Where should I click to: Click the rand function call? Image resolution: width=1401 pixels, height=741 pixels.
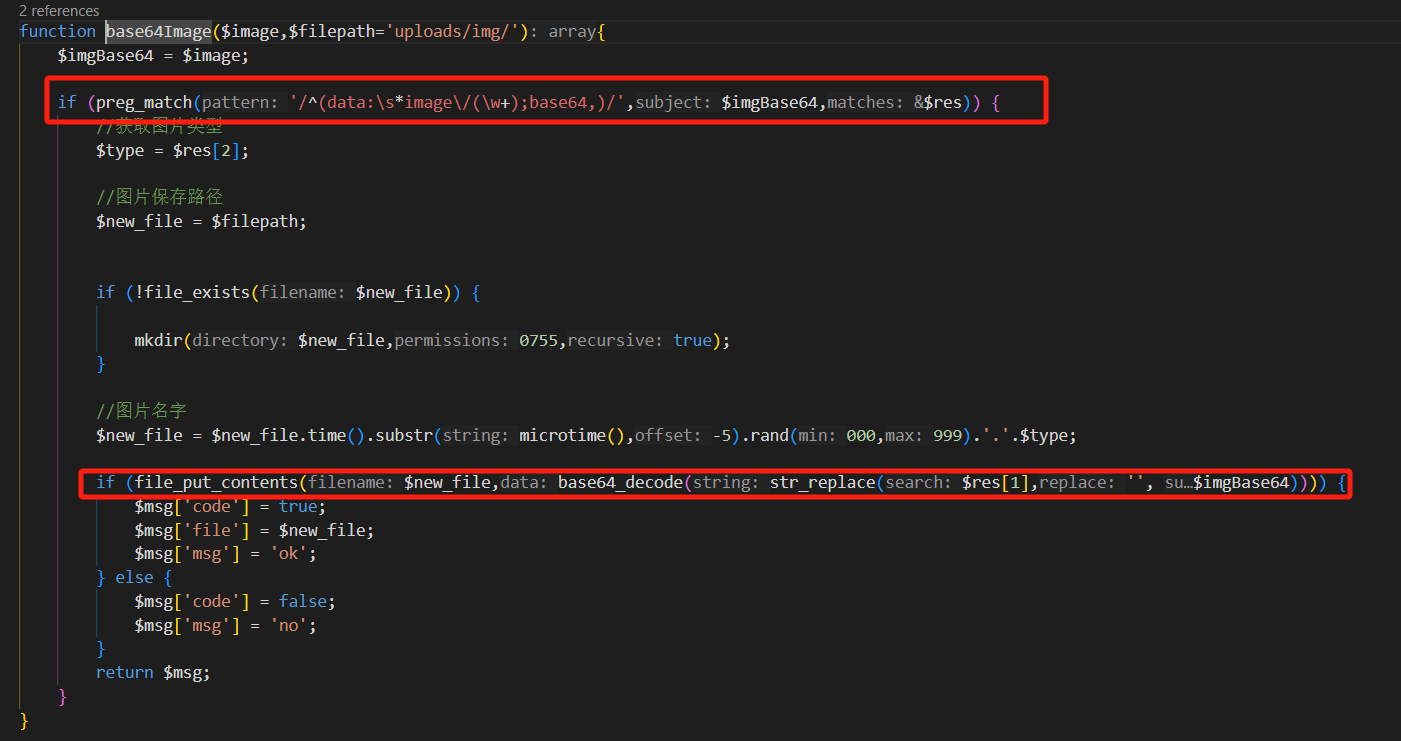tap(768, 435)
